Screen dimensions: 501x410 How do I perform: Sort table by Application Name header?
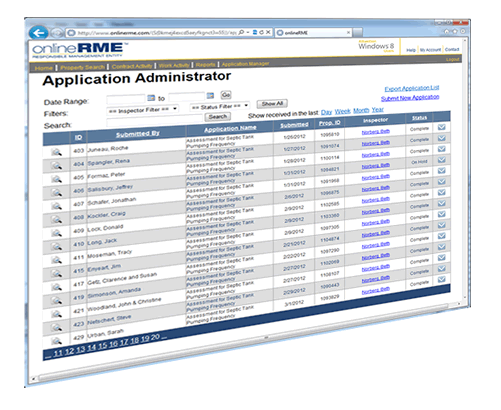(230, 128)
